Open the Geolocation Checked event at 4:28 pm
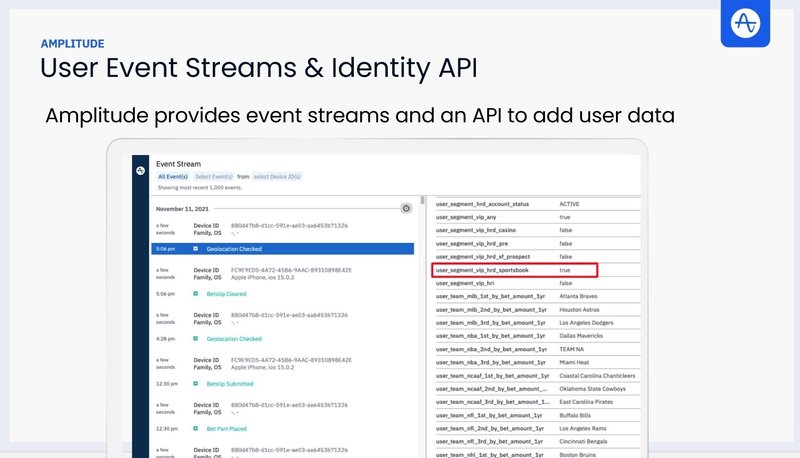This screenshot has width=800, height=458. 234,339
